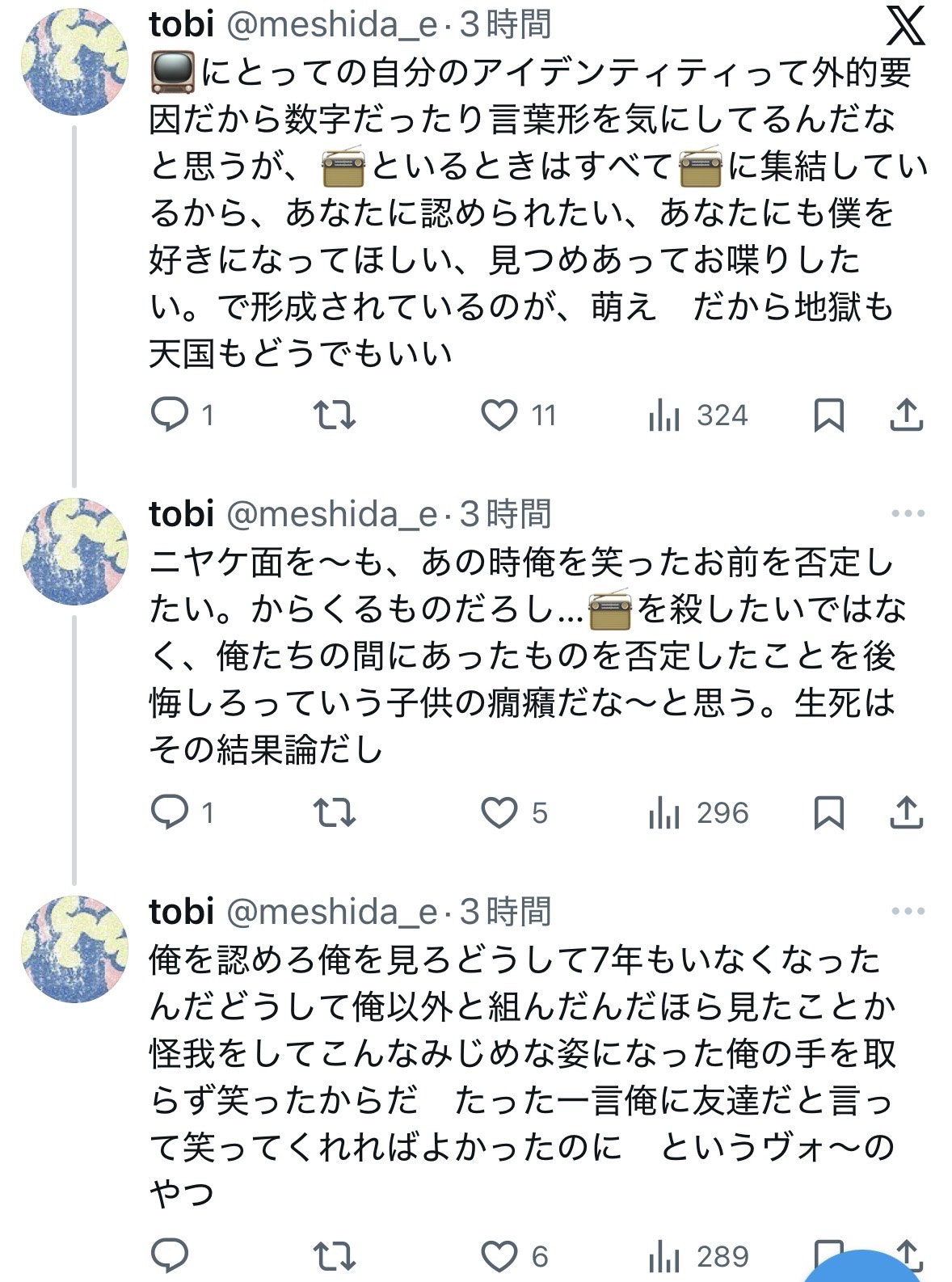Open the more options menu on second tweet

click(x=908, y=513)
